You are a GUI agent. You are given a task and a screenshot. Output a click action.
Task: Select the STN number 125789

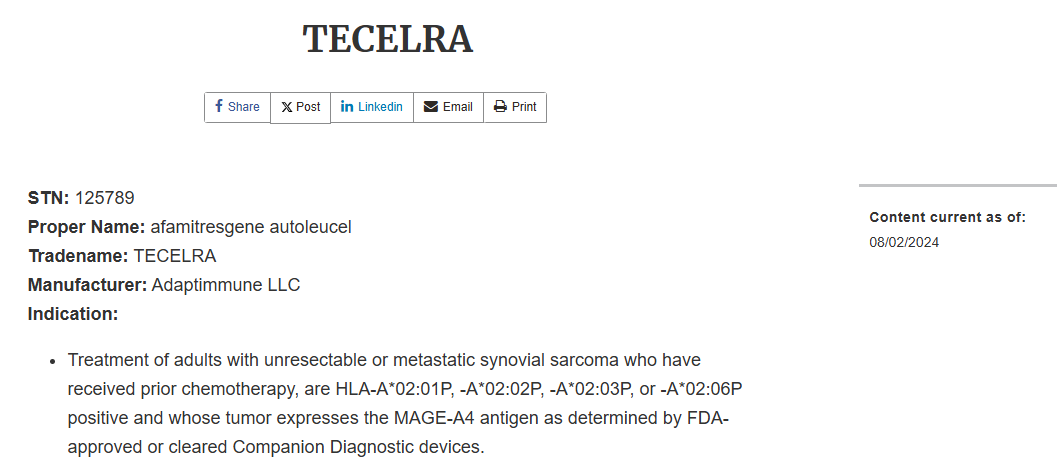[x=104, y=198]
